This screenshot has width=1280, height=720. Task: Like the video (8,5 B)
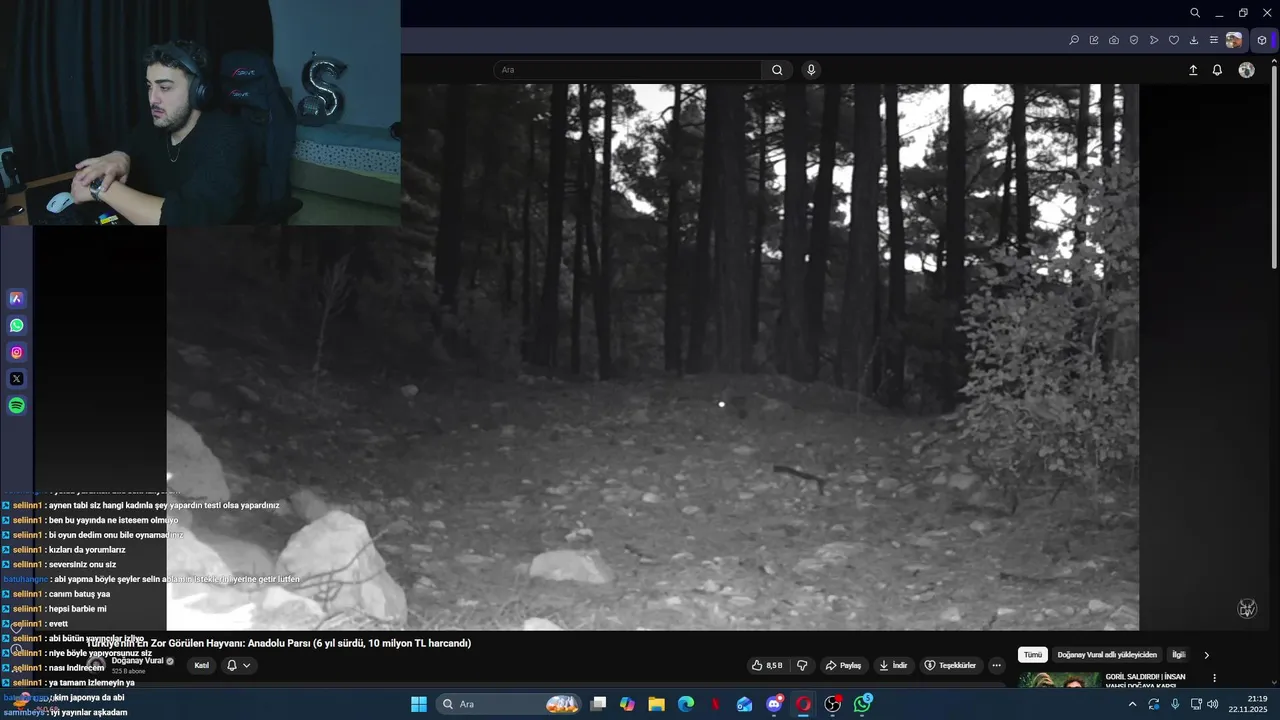767,665
